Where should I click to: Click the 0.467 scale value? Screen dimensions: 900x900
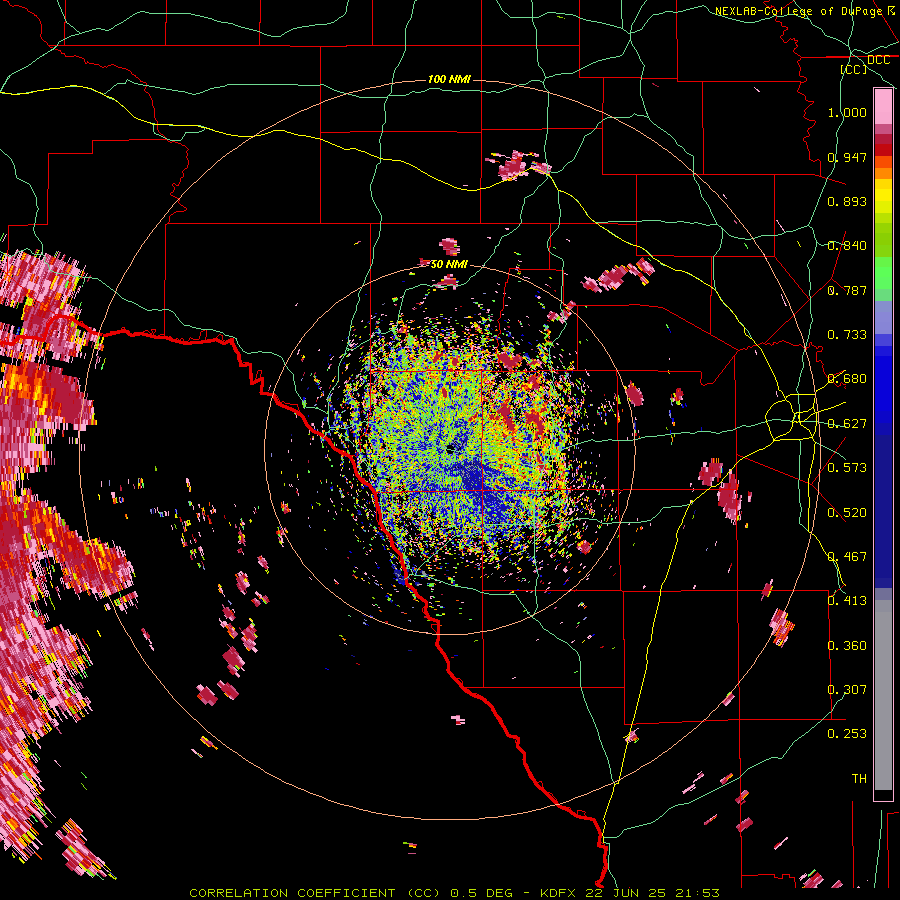click(847, 557)
